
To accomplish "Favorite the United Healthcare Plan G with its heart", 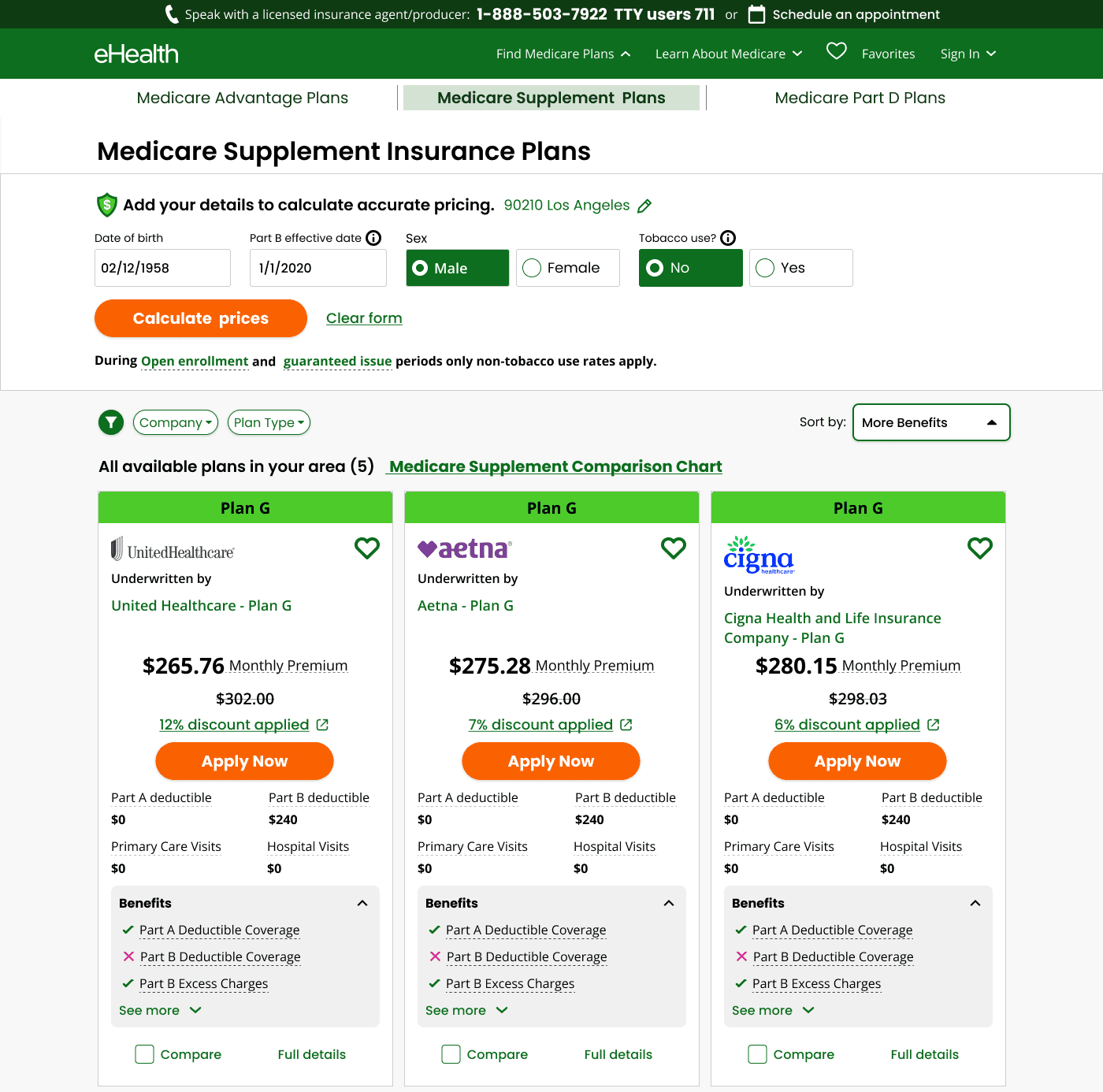I will (367, 548).
